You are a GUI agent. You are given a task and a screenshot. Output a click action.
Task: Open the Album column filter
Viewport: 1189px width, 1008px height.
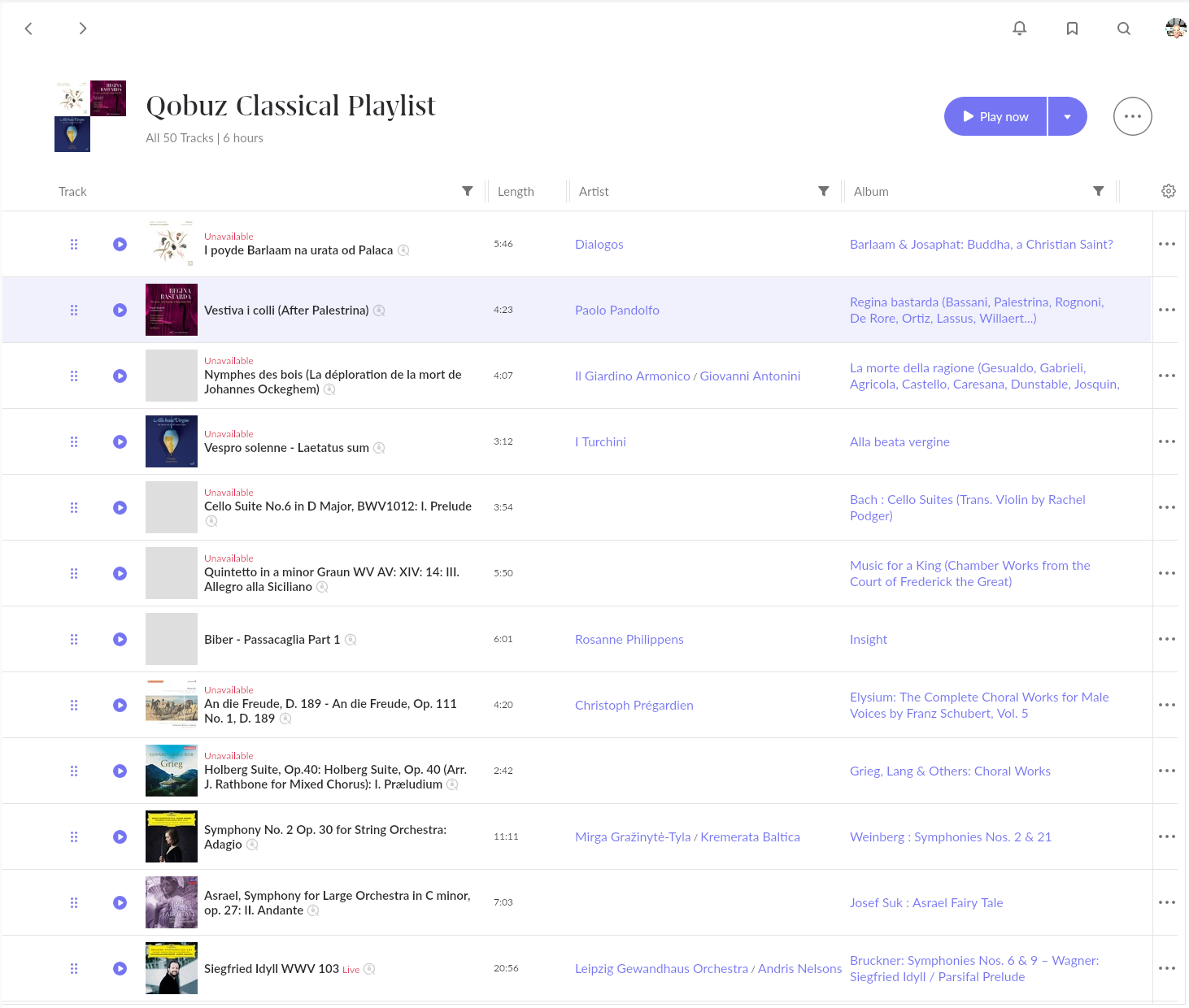tap(1099, 191)
